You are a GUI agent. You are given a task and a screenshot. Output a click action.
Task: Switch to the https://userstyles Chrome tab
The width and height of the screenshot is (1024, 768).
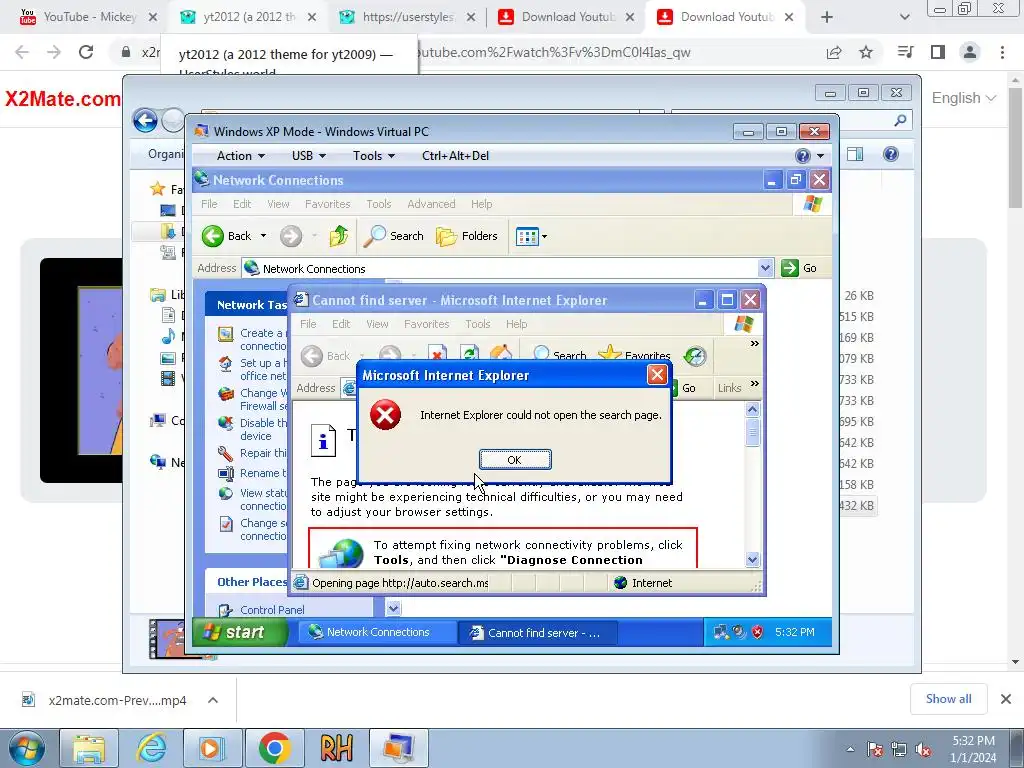[408, 17]
